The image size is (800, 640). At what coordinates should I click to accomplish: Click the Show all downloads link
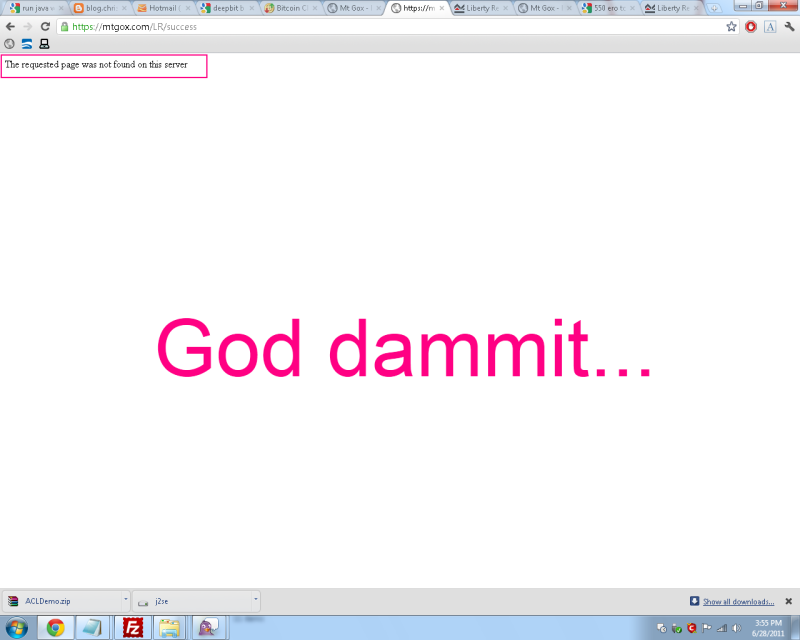[738, 601]
